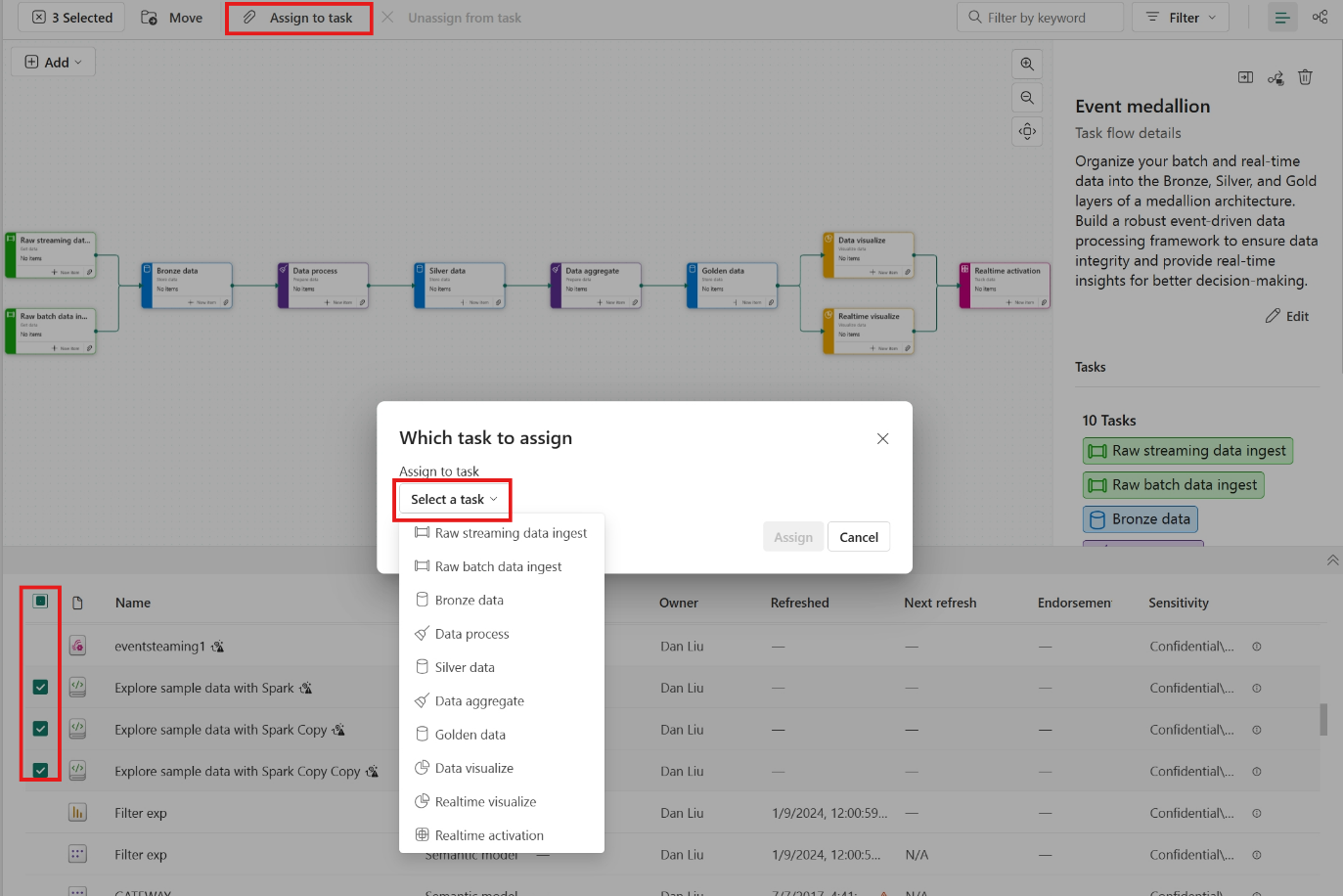Click the item list vertical scrollbar

1323,720
